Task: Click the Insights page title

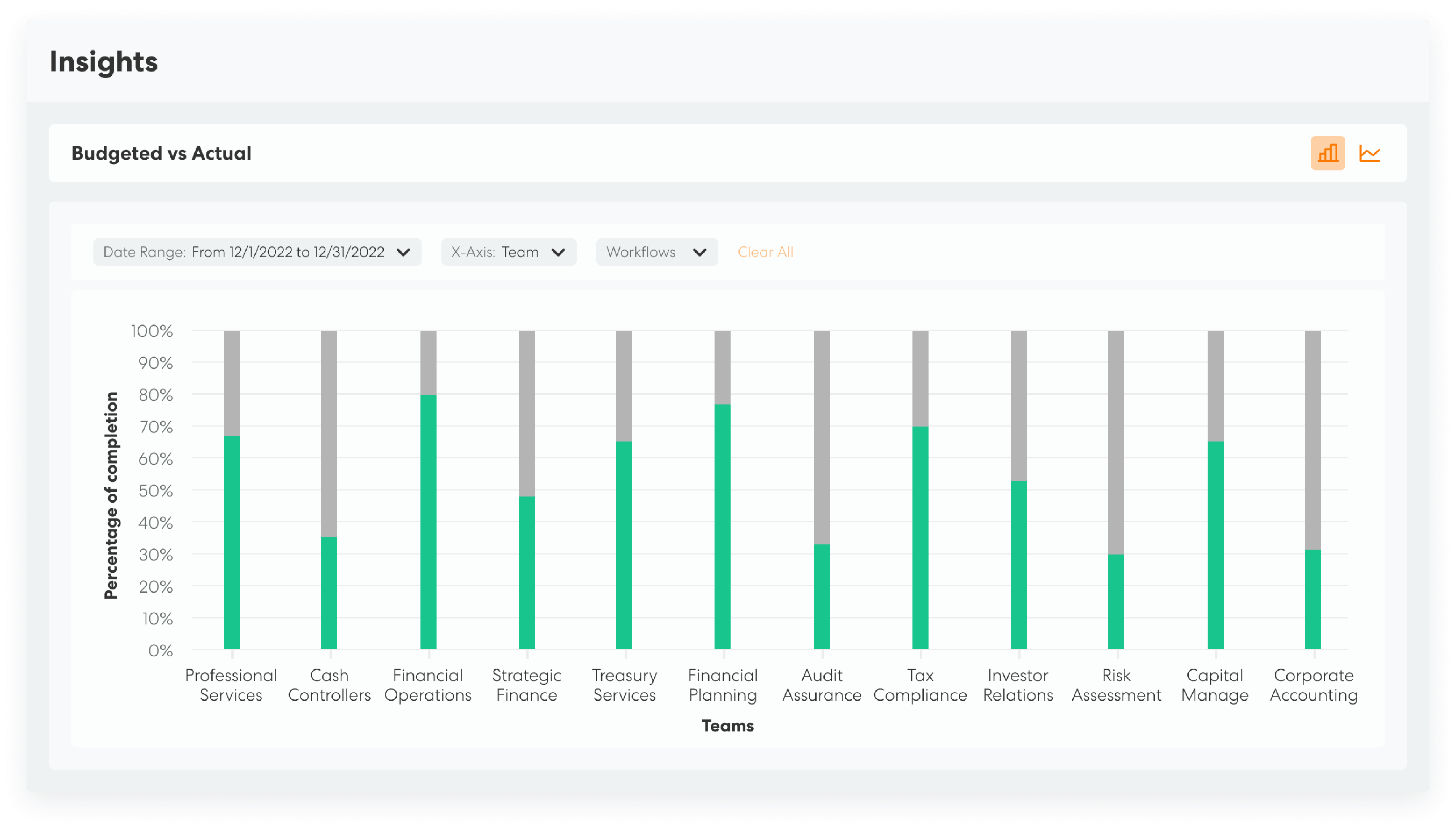Action: click(x=103, y=62)
